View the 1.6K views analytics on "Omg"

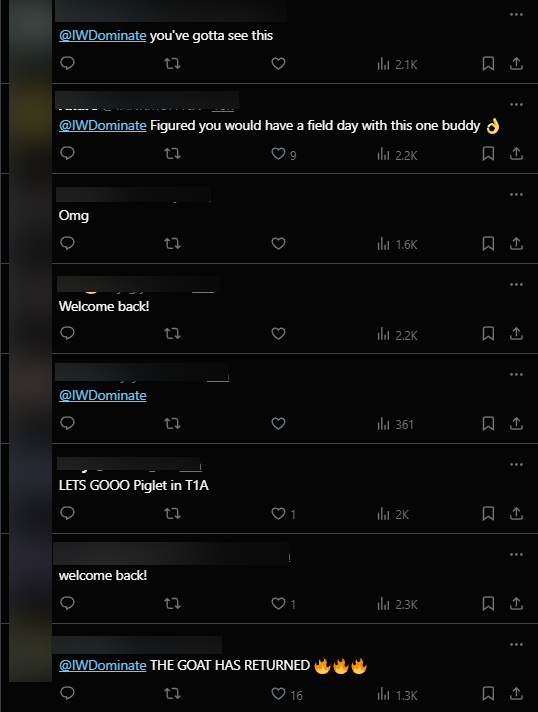point(397,244)
